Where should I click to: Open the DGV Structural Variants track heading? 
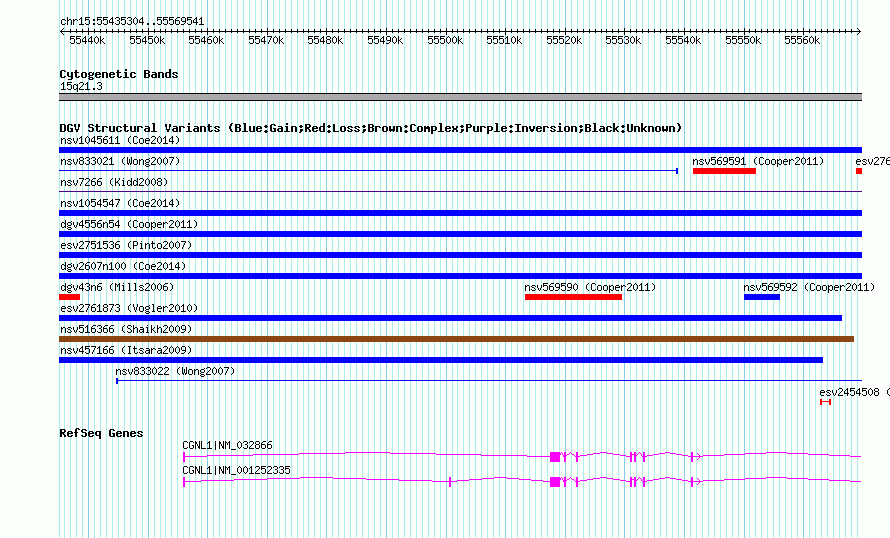click(370, 128)
